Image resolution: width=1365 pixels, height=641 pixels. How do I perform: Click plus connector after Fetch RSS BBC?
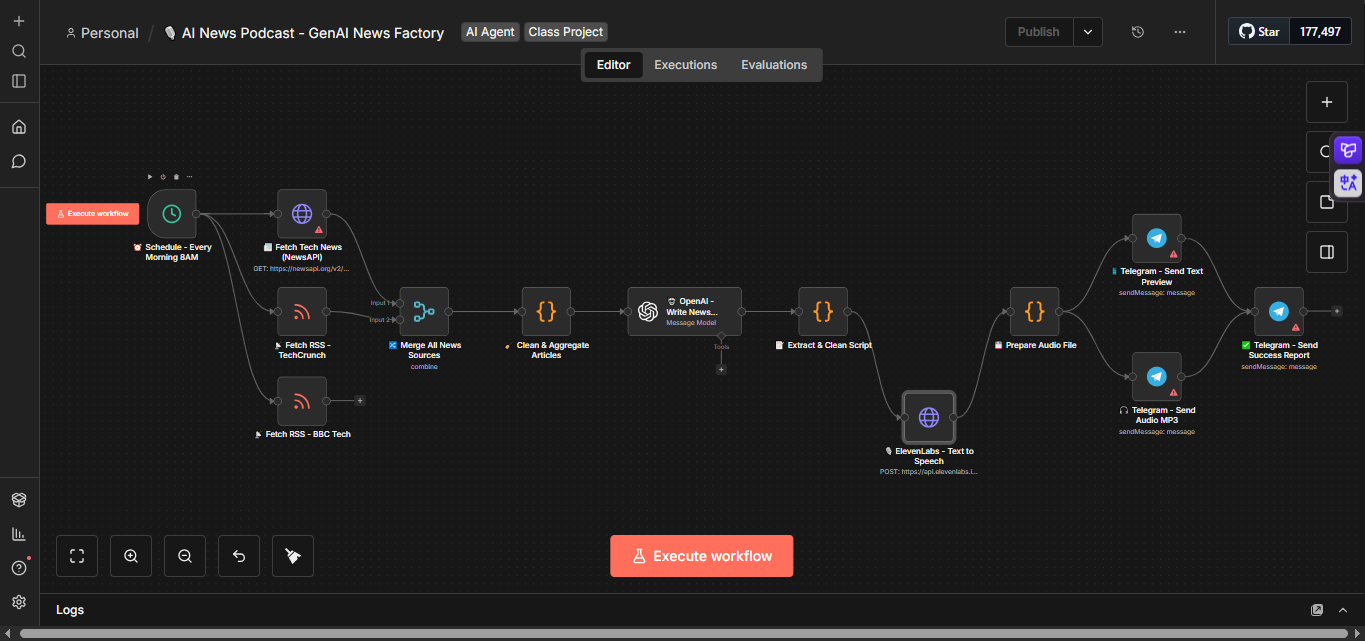pos(360,401)
